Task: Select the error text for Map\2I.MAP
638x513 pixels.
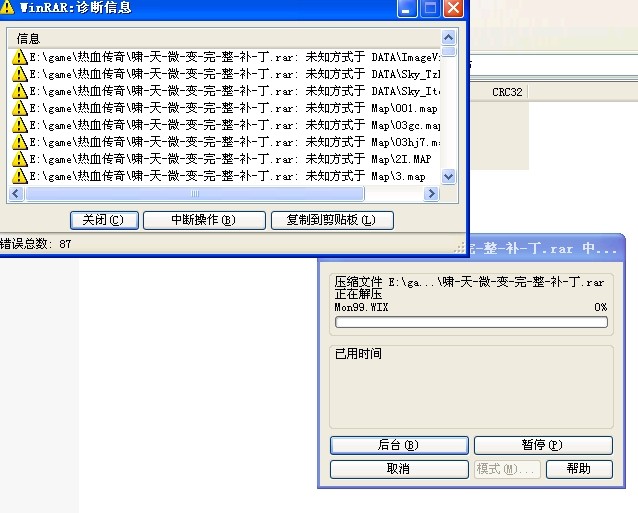Action: point(230,159)
